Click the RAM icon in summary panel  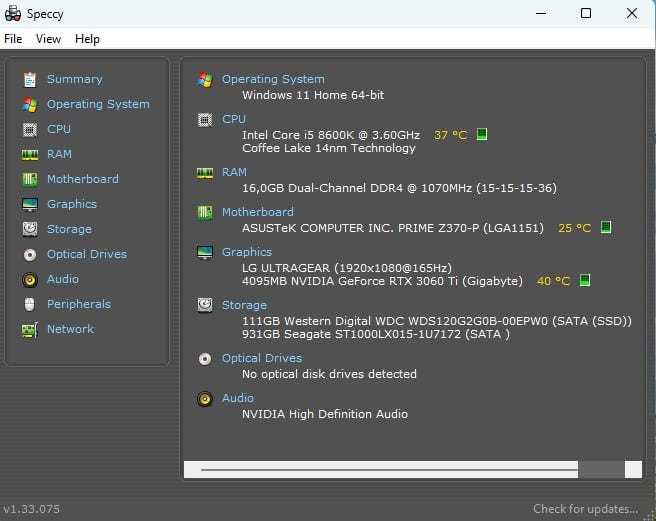coord(205,172)
